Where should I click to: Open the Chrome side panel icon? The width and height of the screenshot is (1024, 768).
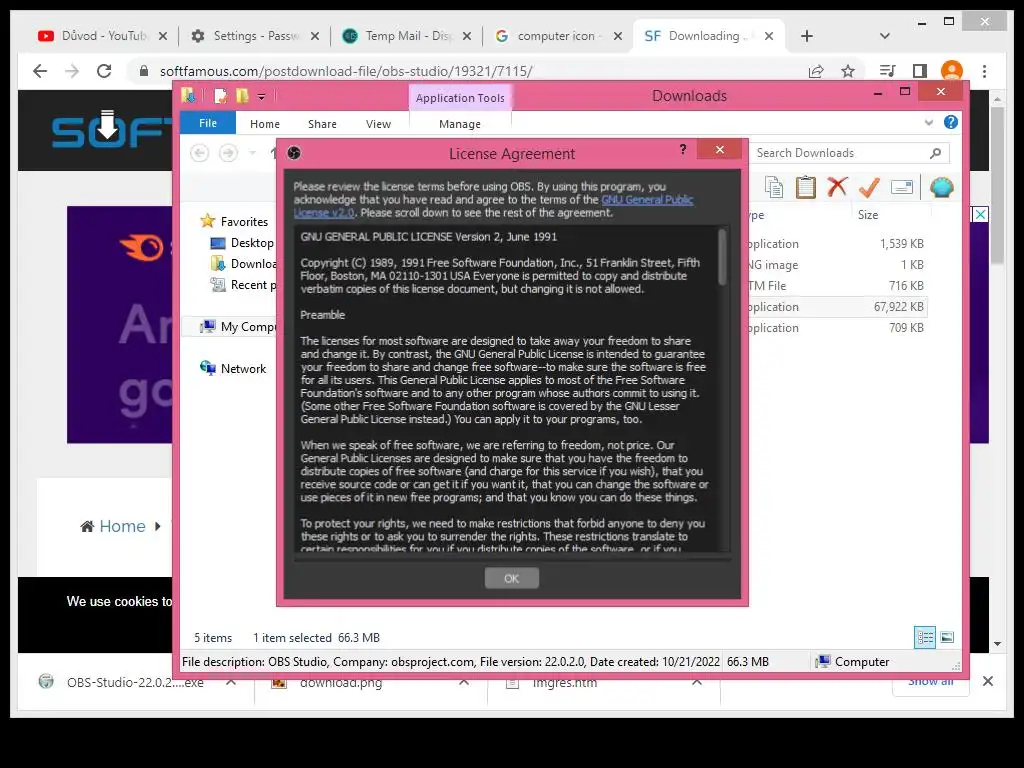click(x=920, y=71)
